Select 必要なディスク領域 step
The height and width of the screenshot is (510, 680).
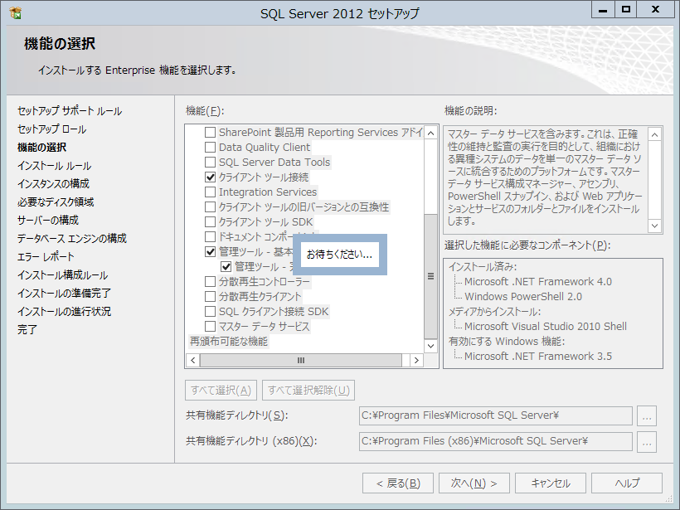(56, 202)
